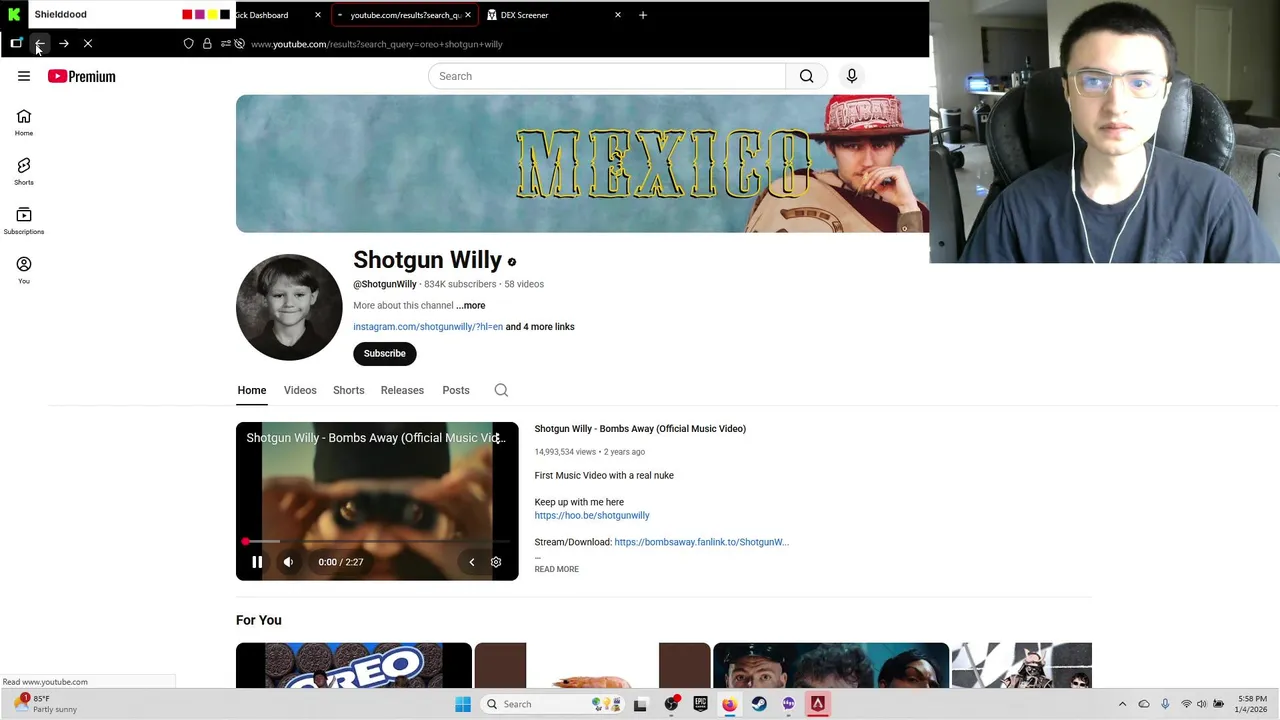Open Steam from the taskbar
This screenshot has width=1280, height=720.
pyautogui.click(x=759, y=704)
